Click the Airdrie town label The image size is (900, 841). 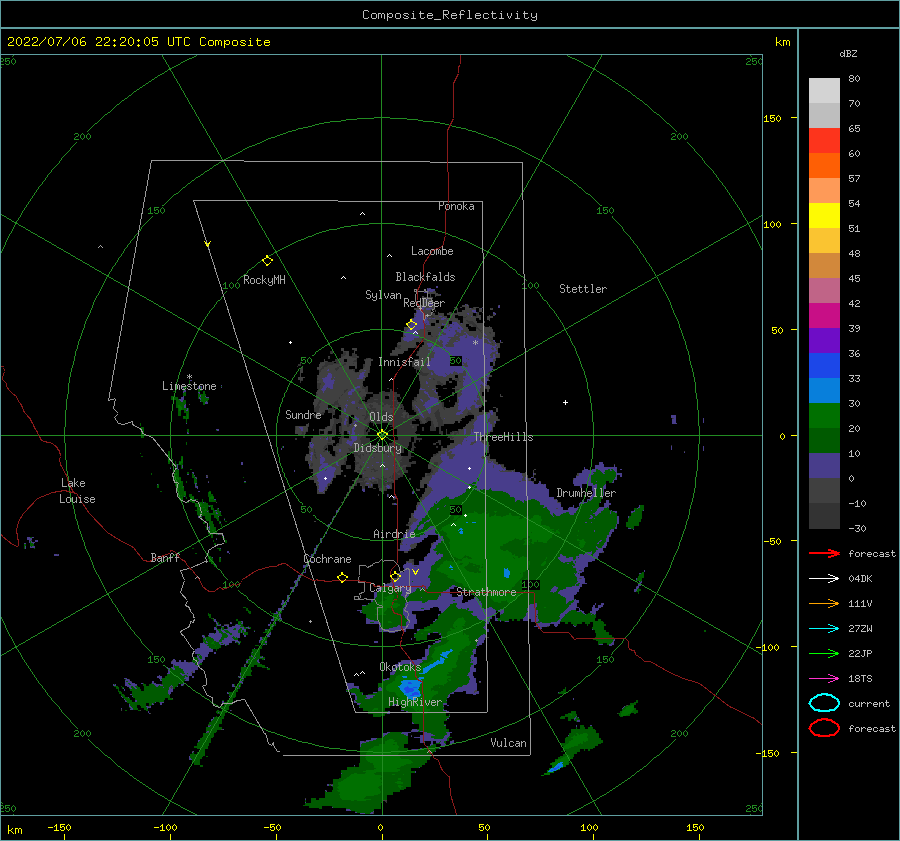point(394,534)
